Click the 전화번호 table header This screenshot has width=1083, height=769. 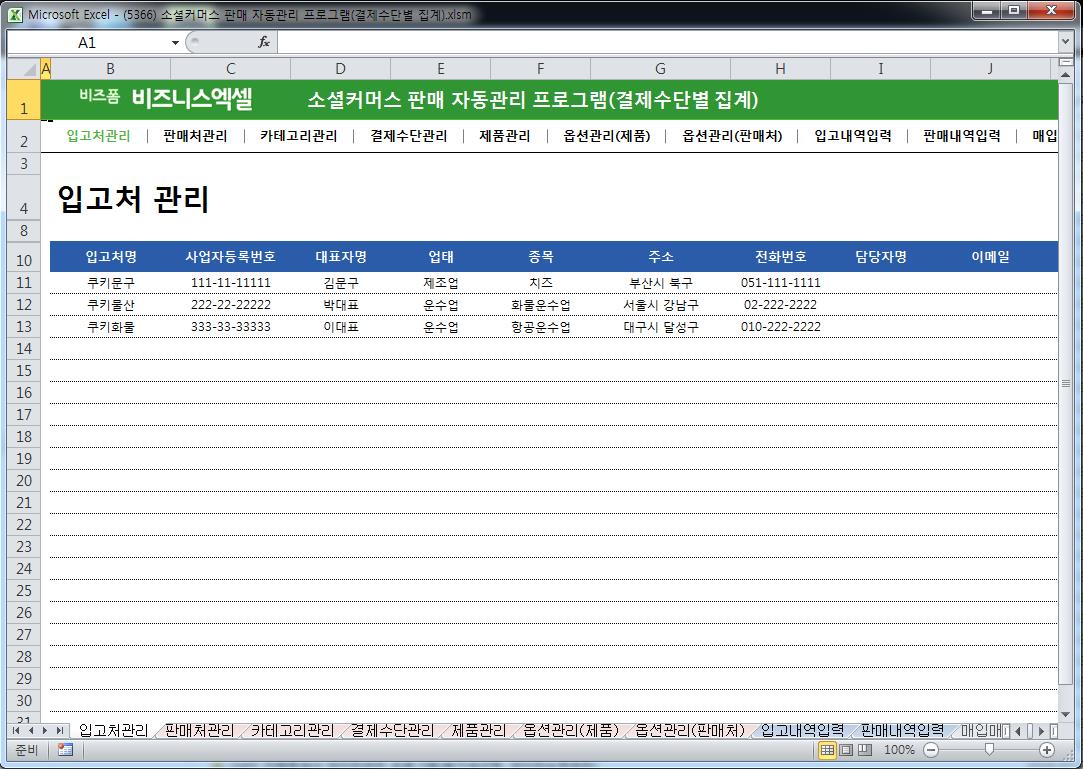[780, 256]
